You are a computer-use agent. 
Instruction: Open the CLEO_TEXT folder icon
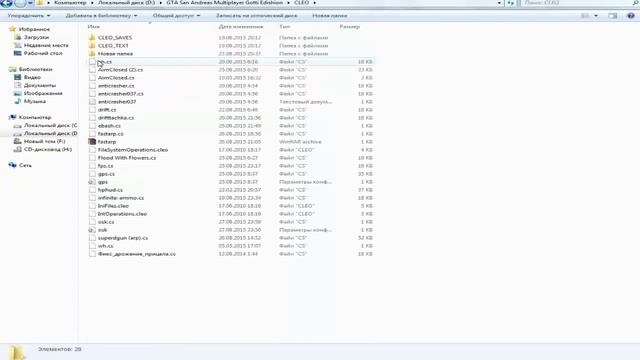pyautogui.click(x=92, y=46)
